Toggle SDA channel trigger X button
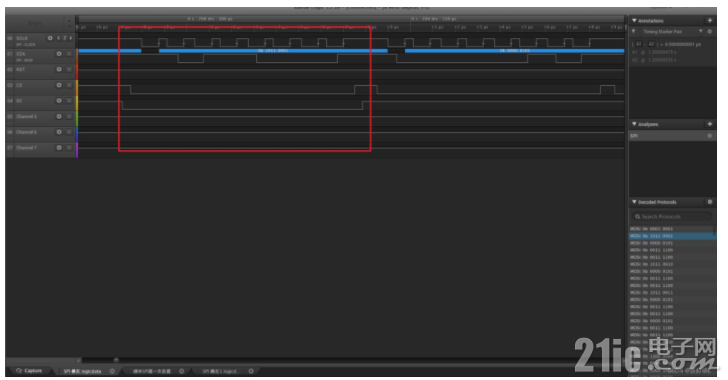Viewport: 728px width, 380px height. point(69,54)
